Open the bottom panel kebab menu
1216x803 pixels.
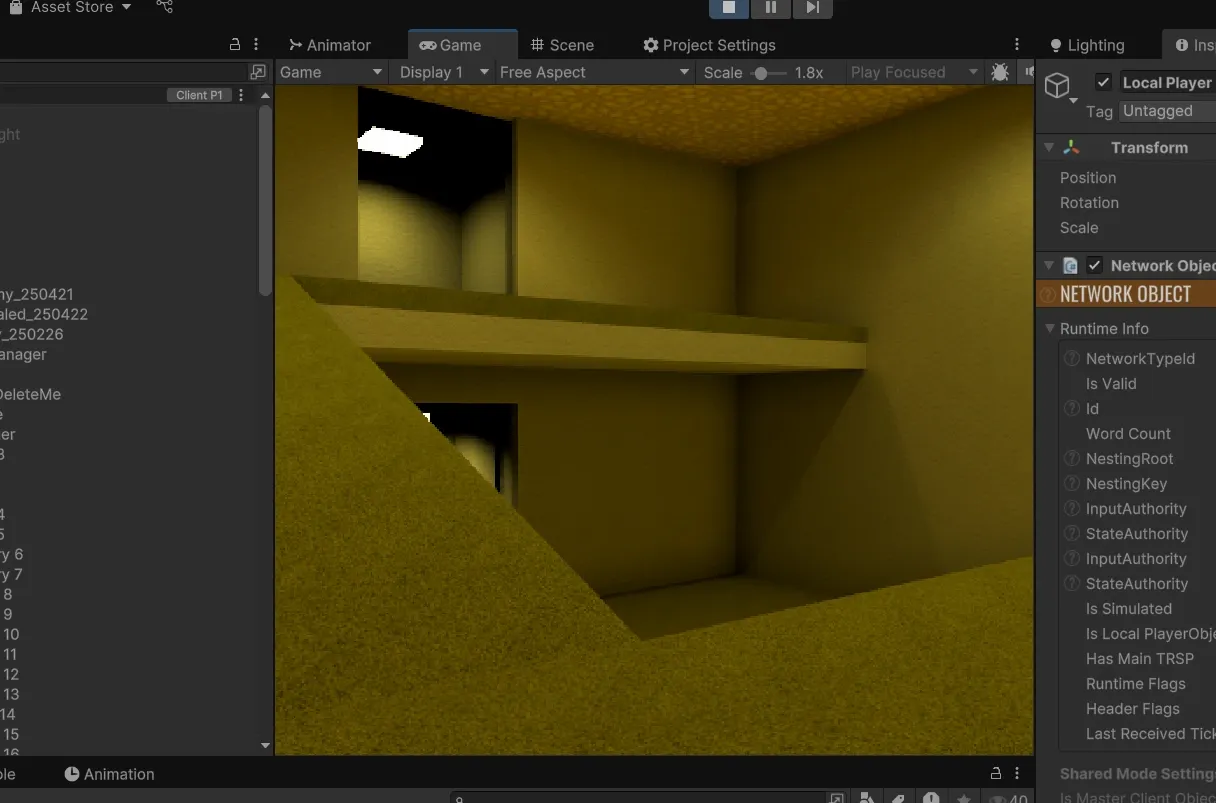[1017, 774]
